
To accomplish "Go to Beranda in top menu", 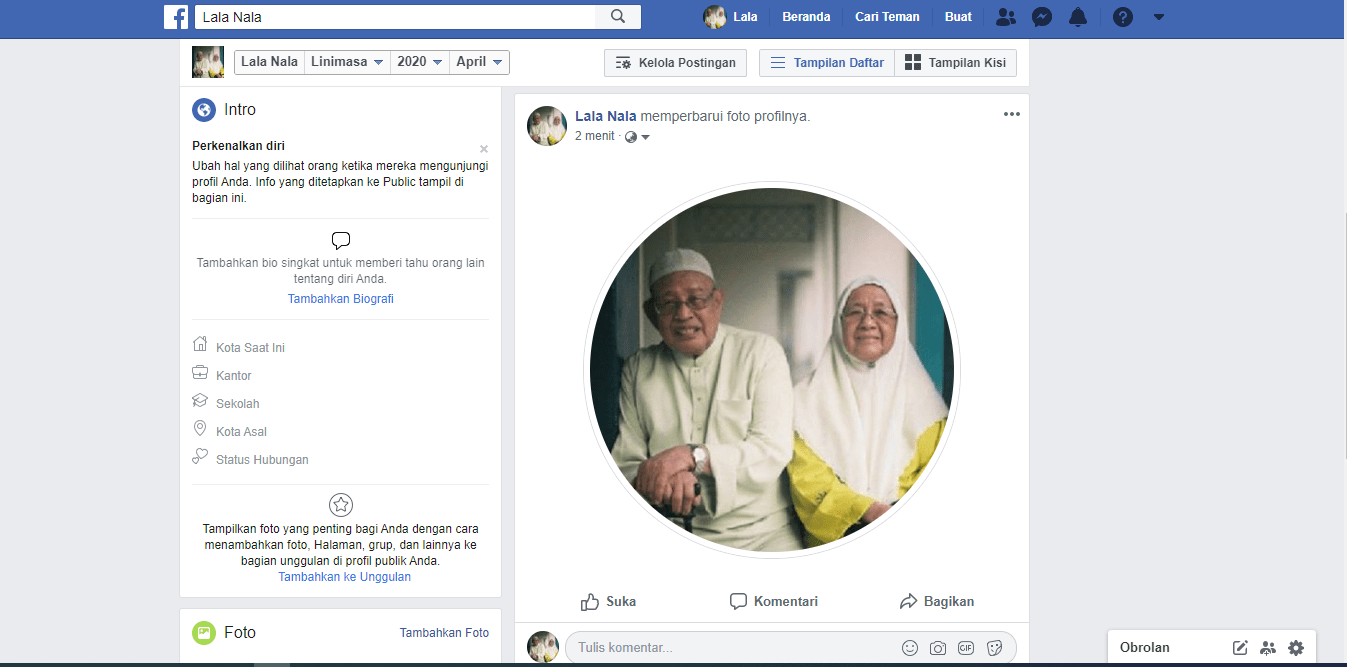I will [x=806, y=17].
